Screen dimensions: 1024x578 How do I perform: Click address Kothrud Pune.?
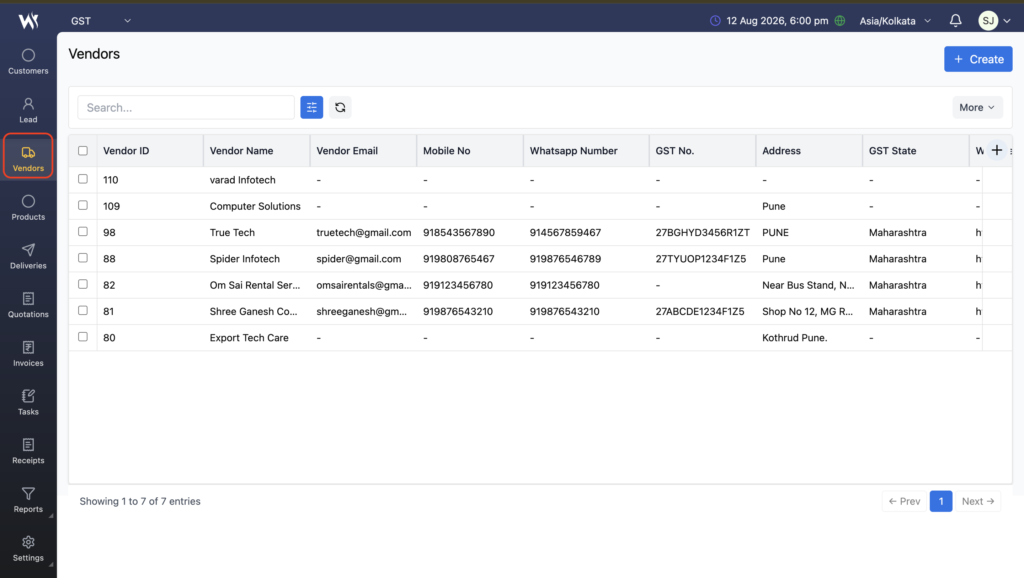[794, 338]
